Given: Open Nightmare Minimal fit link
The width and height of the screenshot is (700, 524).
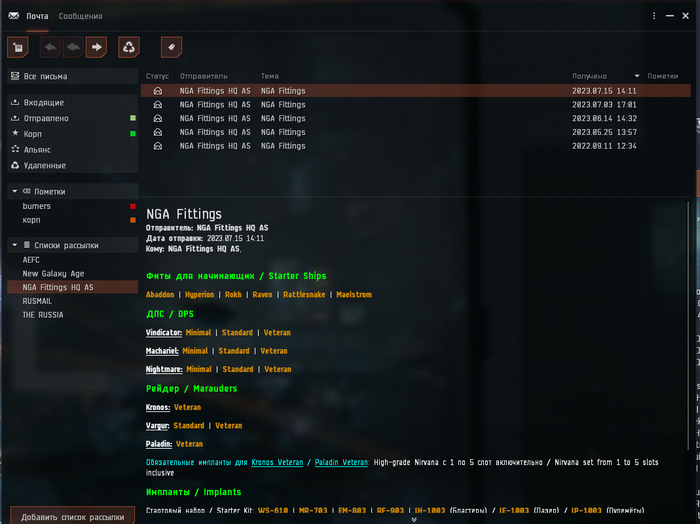Looking at the screenshot, I should click(x=199, y=369).
